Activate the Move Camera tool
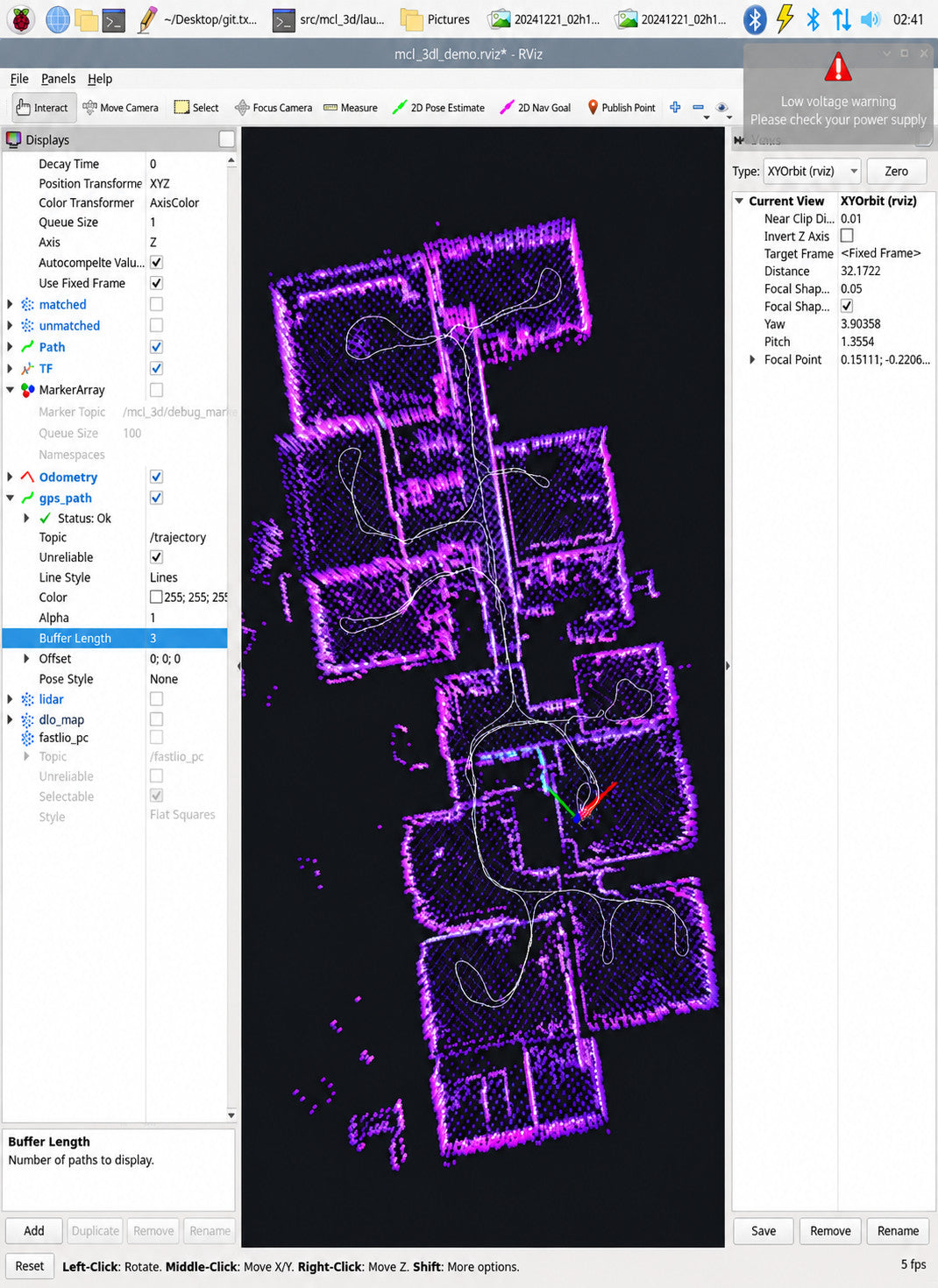Image resolution: width=938 pixels, height=1288 pixels. (120, 108)
